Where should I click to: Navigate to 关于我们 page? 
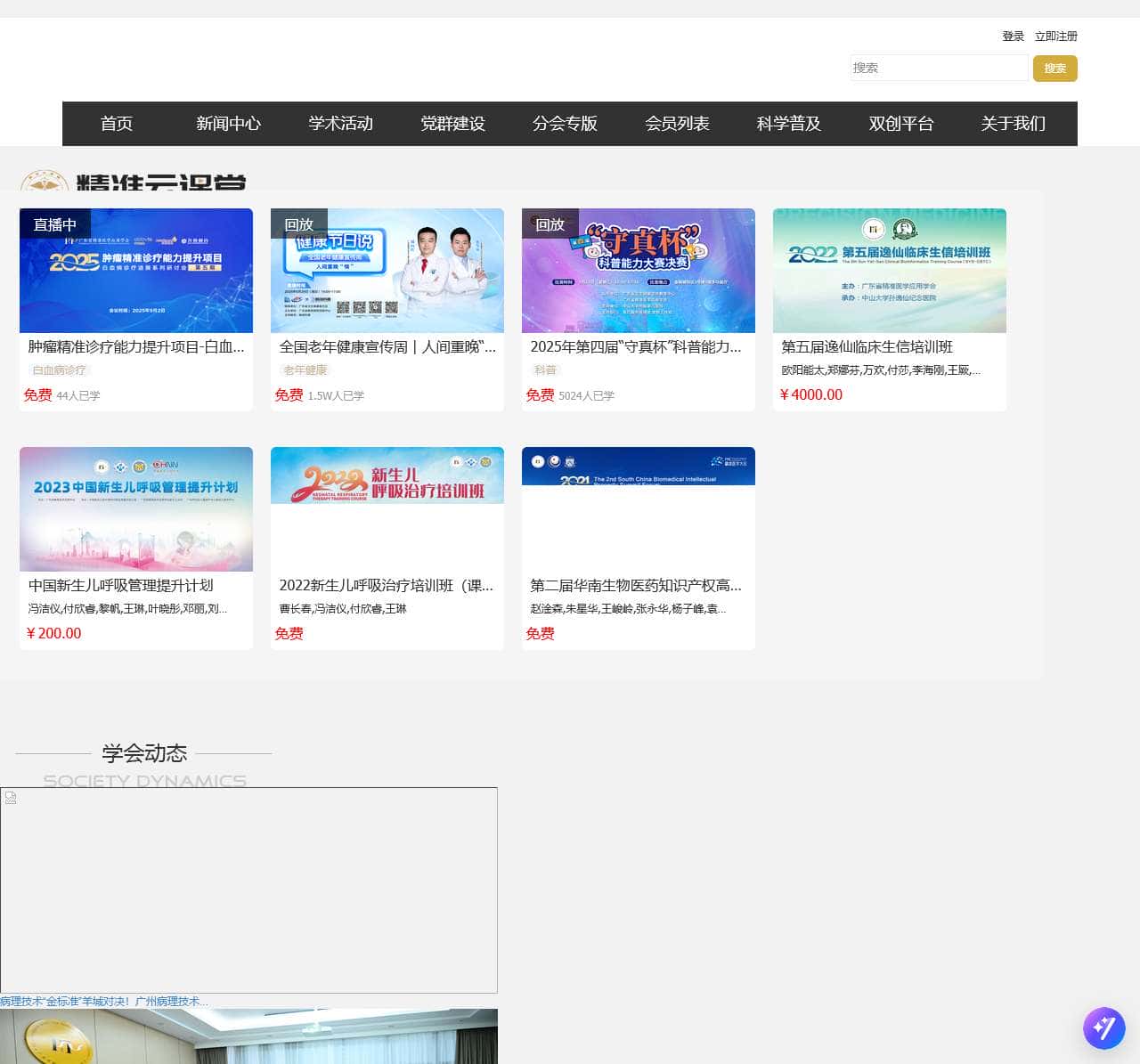1013,124
